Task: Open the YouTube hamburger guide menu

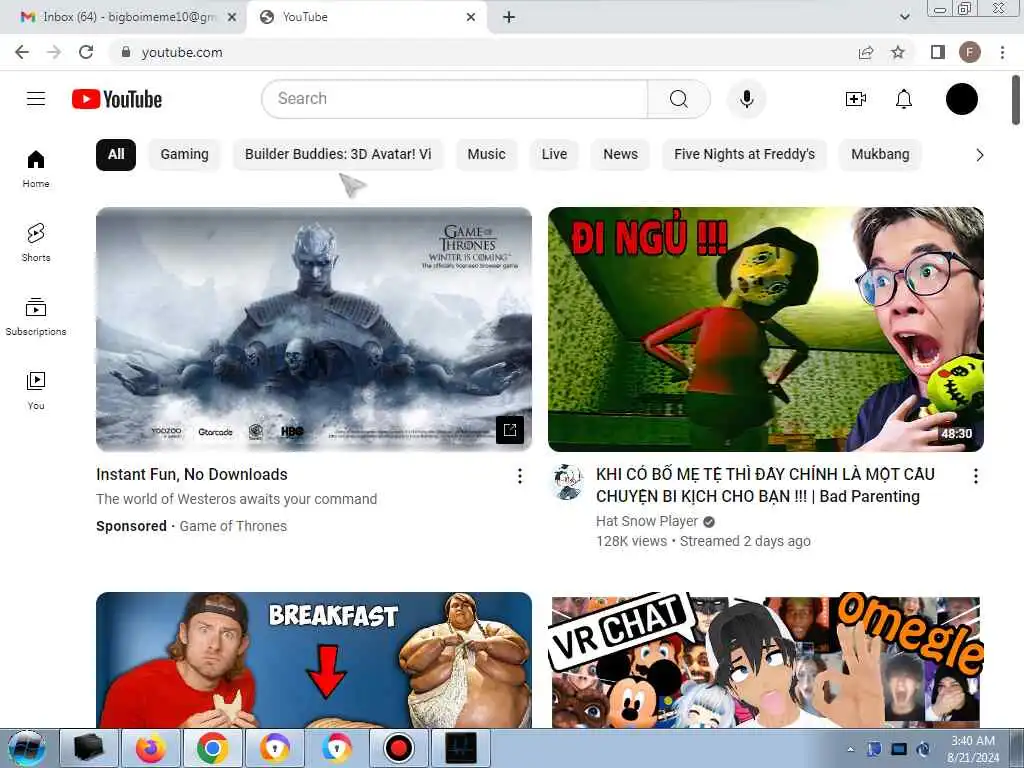Action: 36,99
